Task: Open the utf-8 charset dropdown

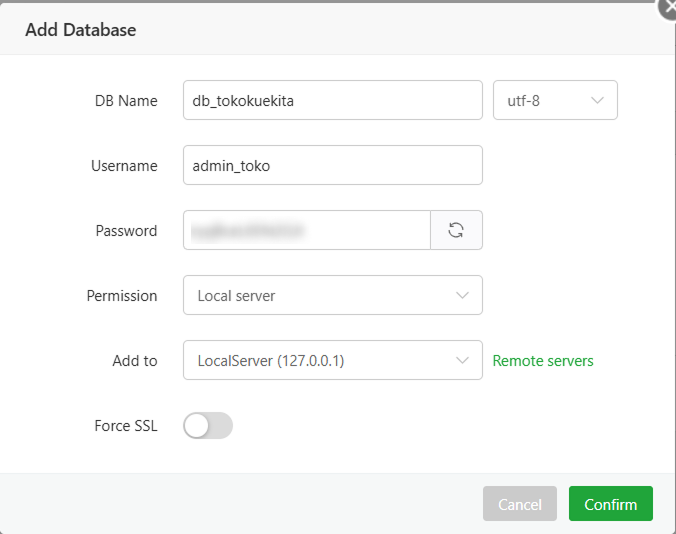Action: pos(555,100)
